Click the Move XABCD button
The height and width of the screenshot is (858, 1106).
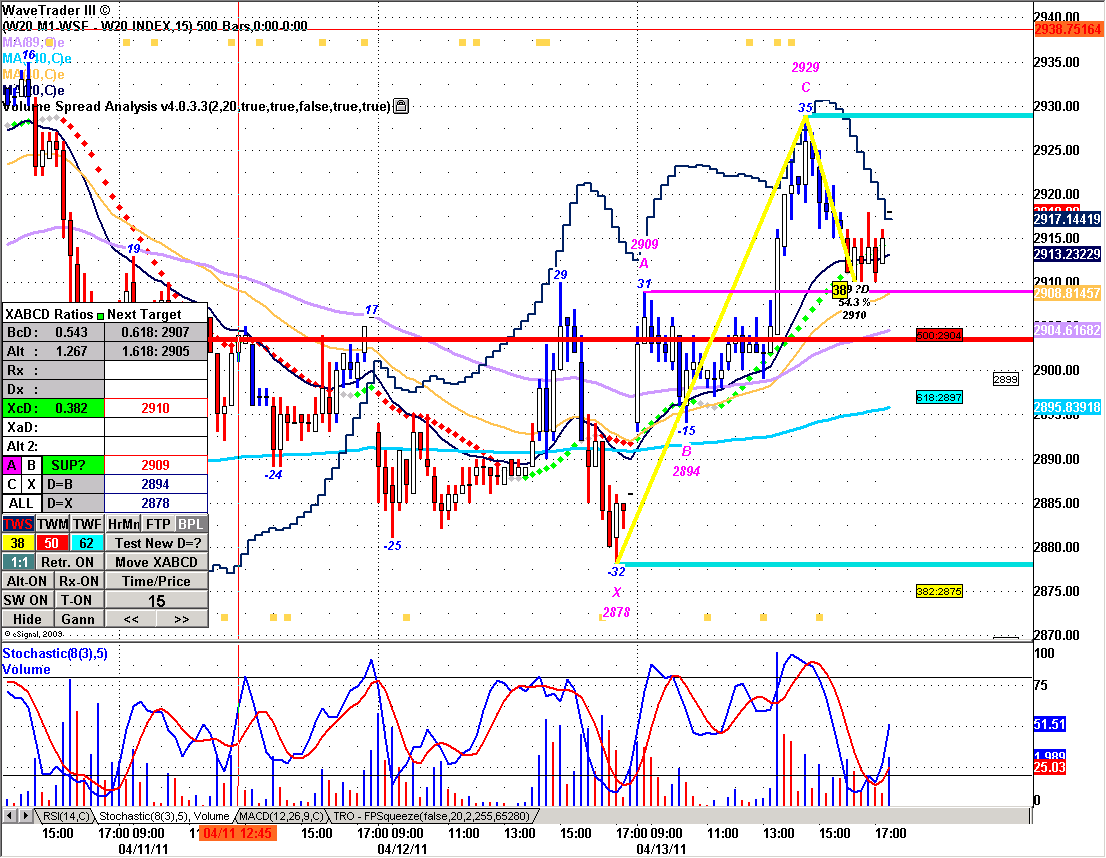[157, 562]
